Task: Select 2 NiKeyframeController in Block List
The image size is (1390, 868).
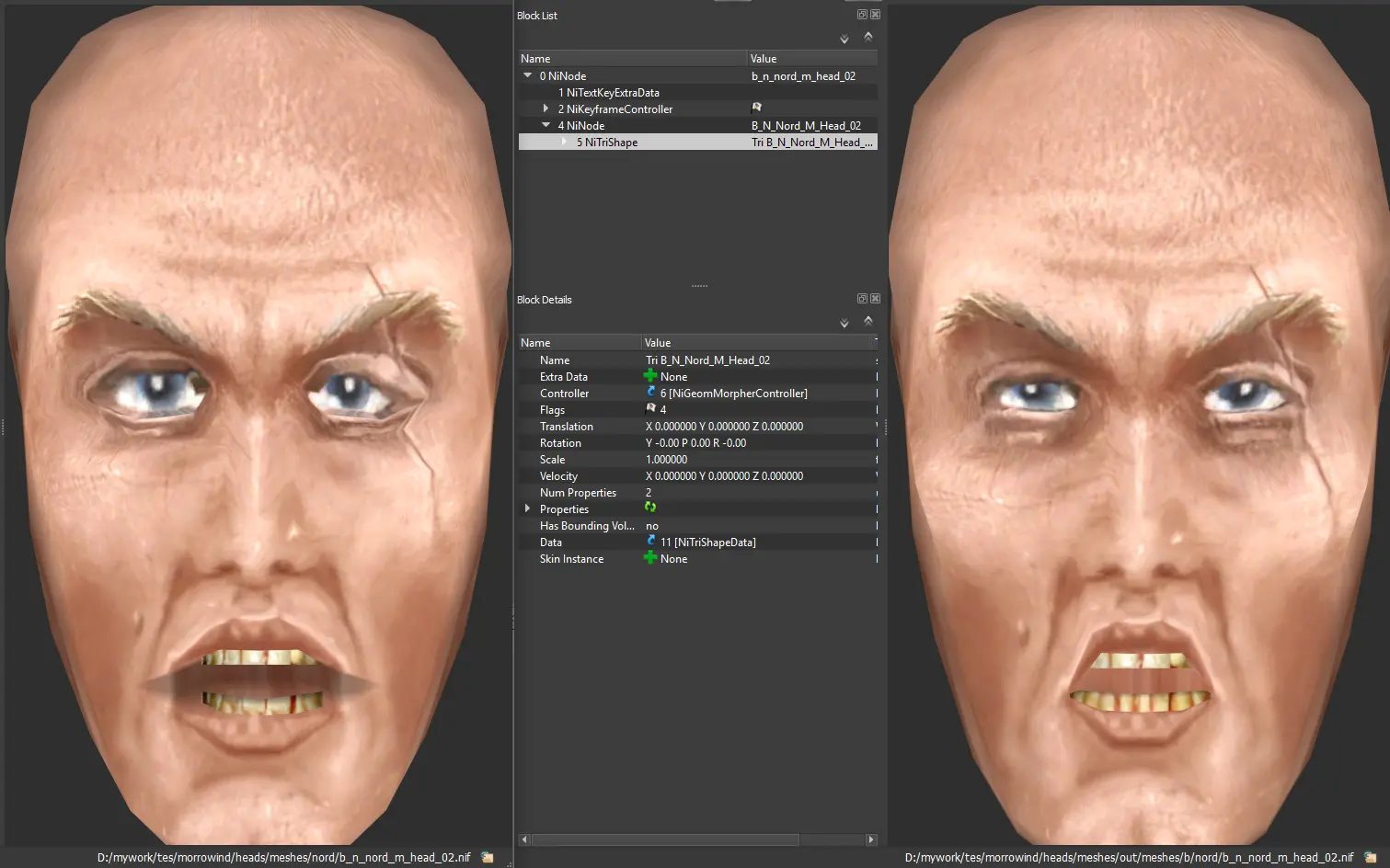Action: (698, 109)
